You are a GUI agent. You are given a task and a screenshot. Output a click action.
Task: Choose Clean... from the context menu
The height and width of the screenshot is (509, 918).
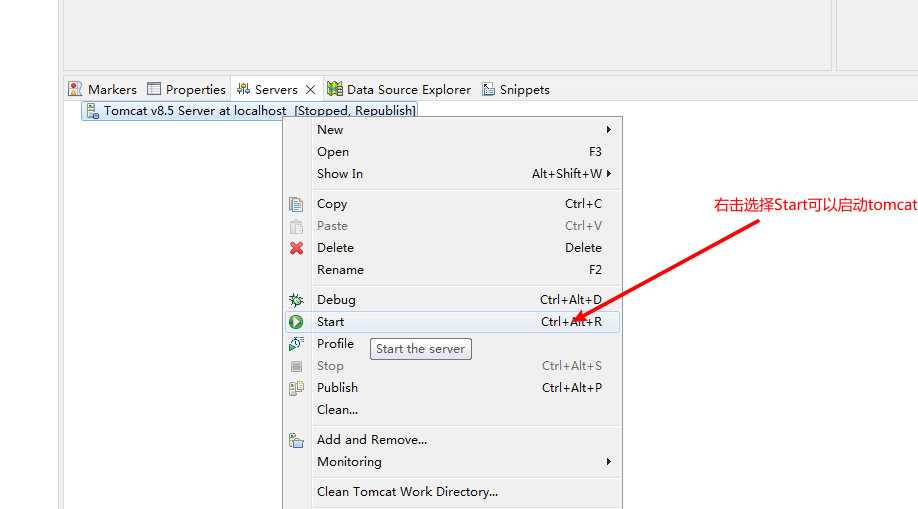tap(452, 409)
